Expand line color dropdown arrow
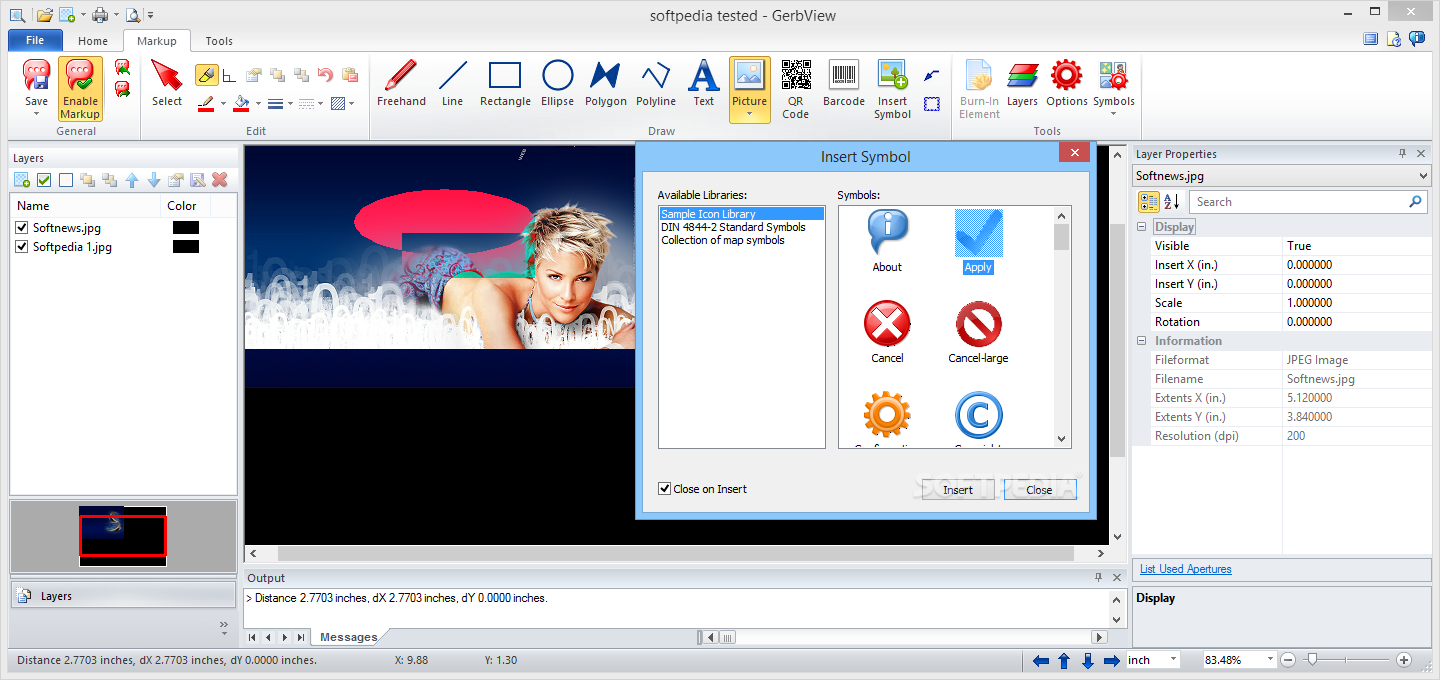 point(221,103)
